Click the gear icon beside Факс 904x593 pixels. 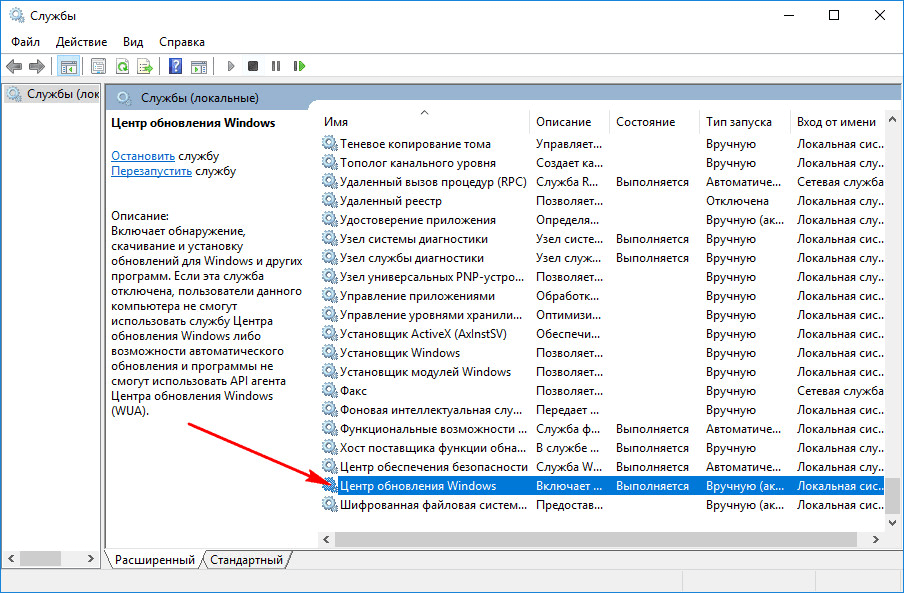pos(329,391)
